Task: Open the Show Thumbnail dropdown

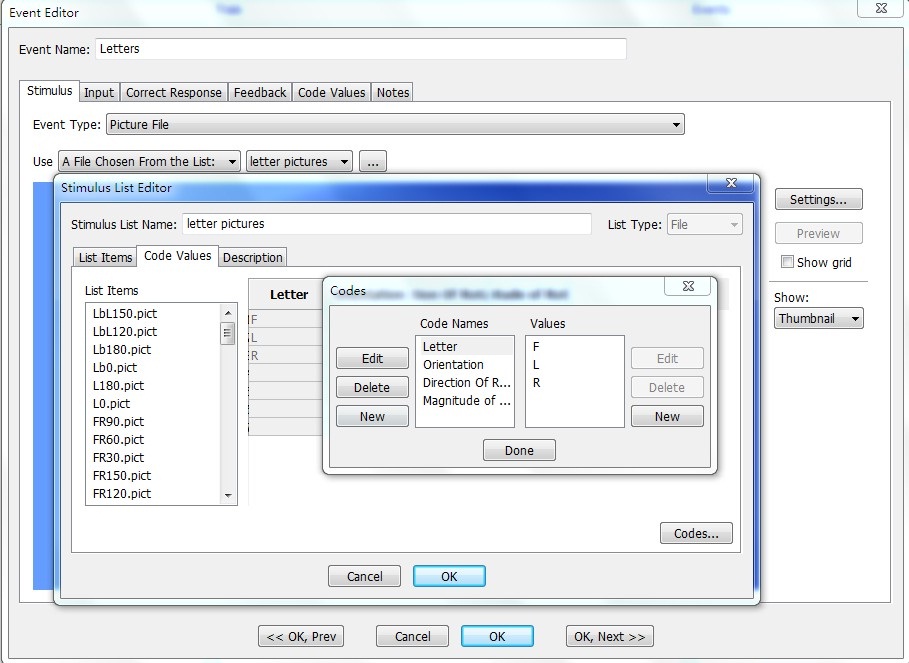Action: tap(819, 319)
